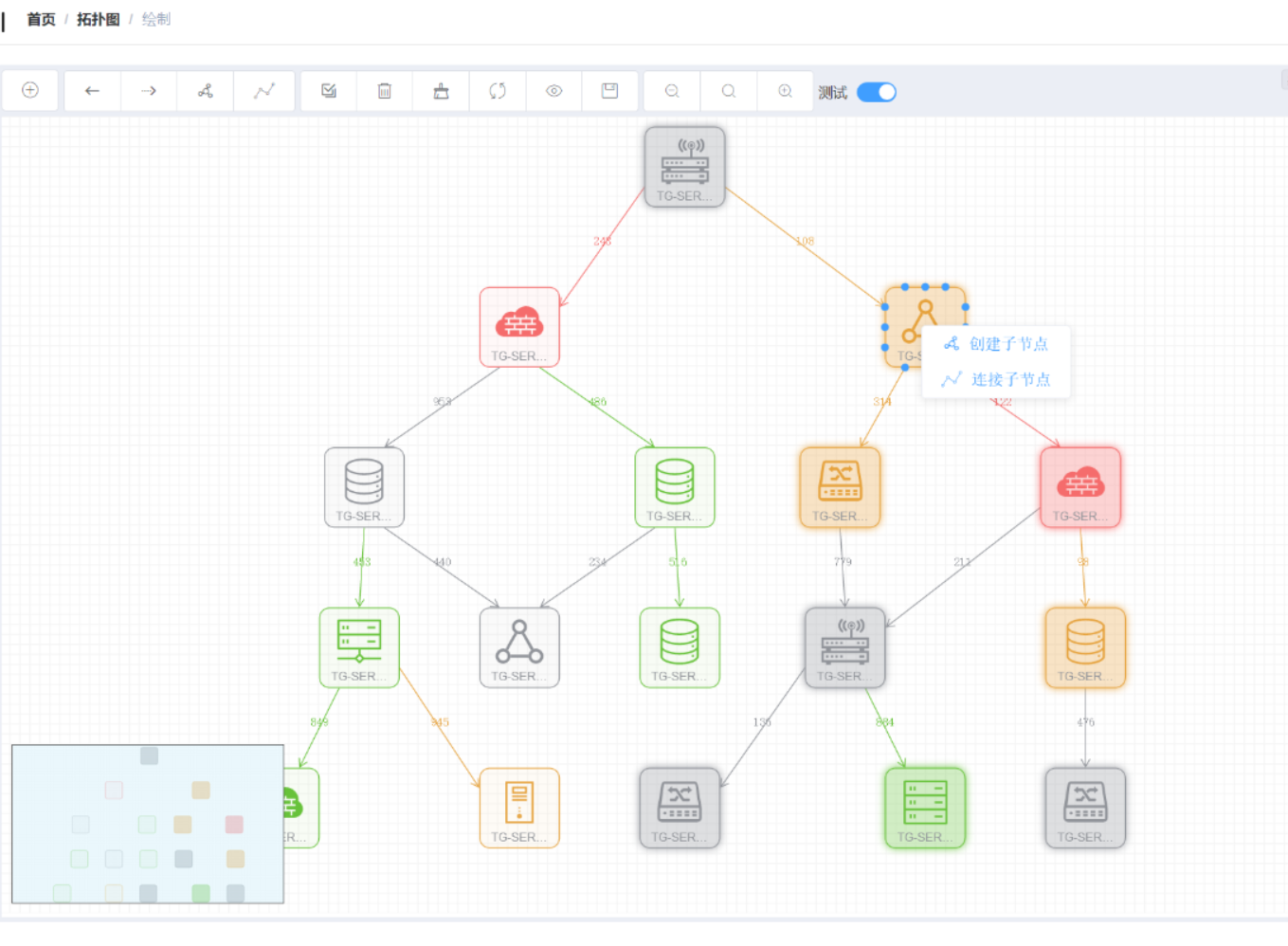Click the edge label 476

1085,722
